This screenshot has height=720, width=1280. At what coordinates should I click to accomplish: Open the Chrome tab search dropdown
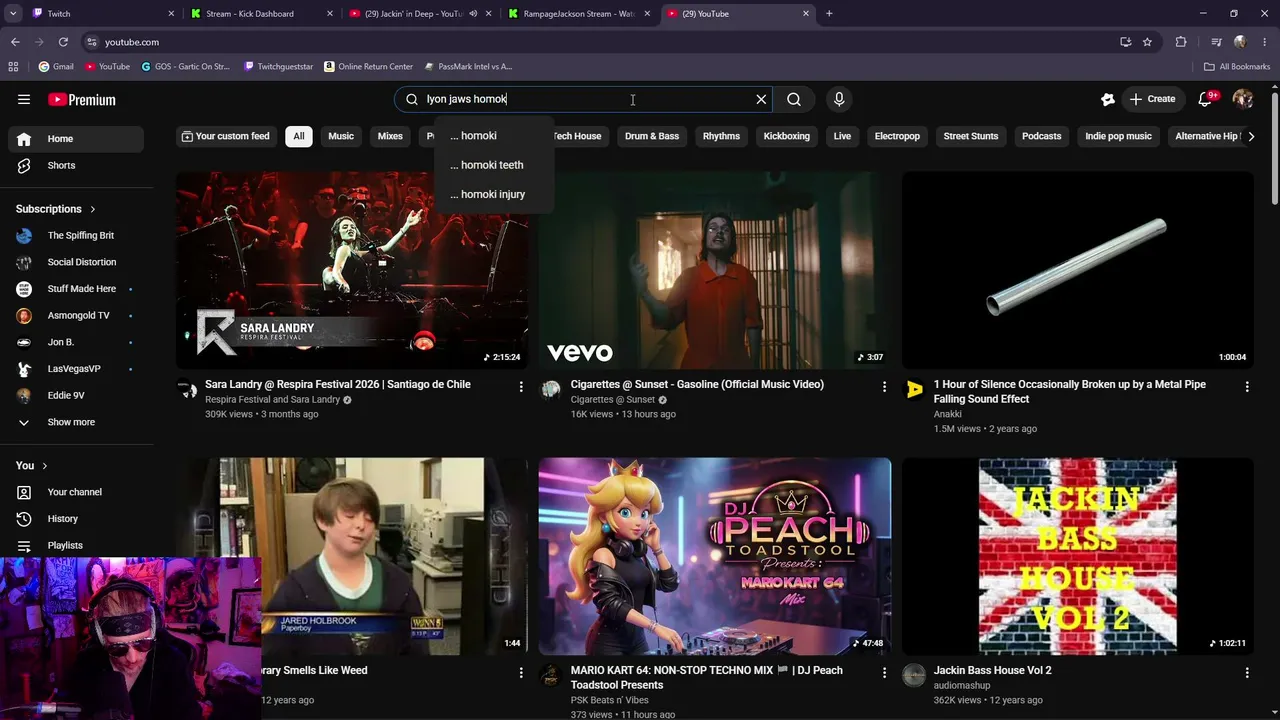tap(13, 14)
